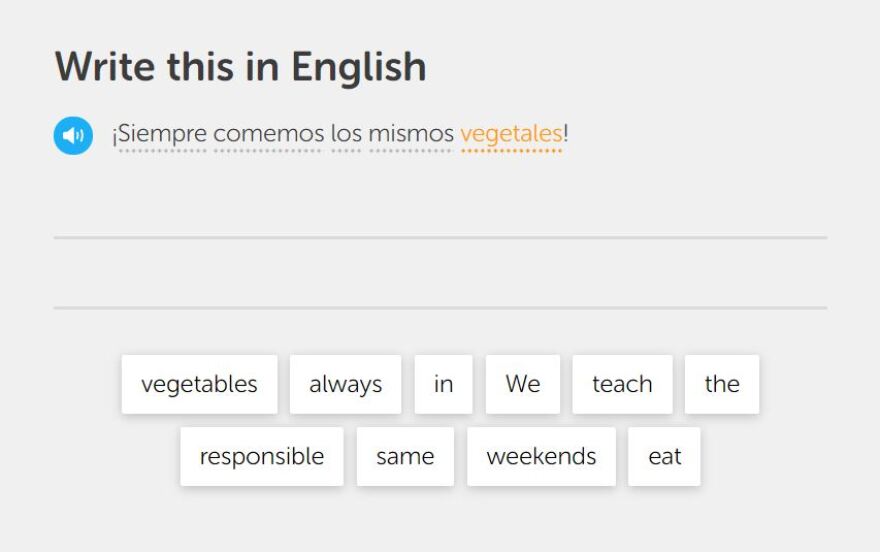Click the first empty answer line
The height and width of the screenshot is (552, 880).
[441, 205]
